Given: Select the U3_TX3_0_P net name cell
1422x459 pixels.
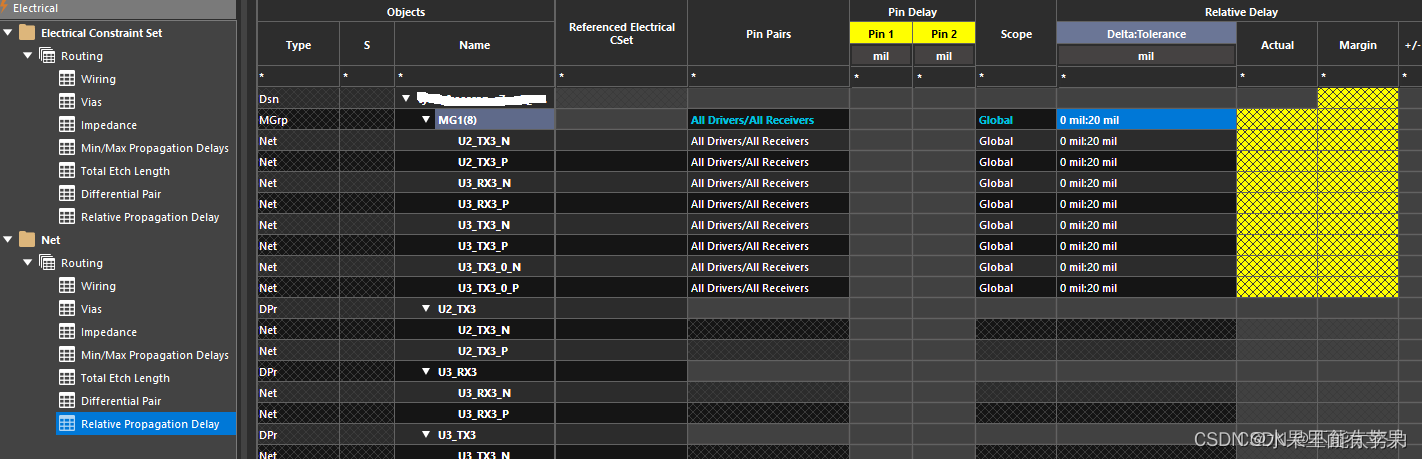Looking at the screenshot, I should coord(488,288).
